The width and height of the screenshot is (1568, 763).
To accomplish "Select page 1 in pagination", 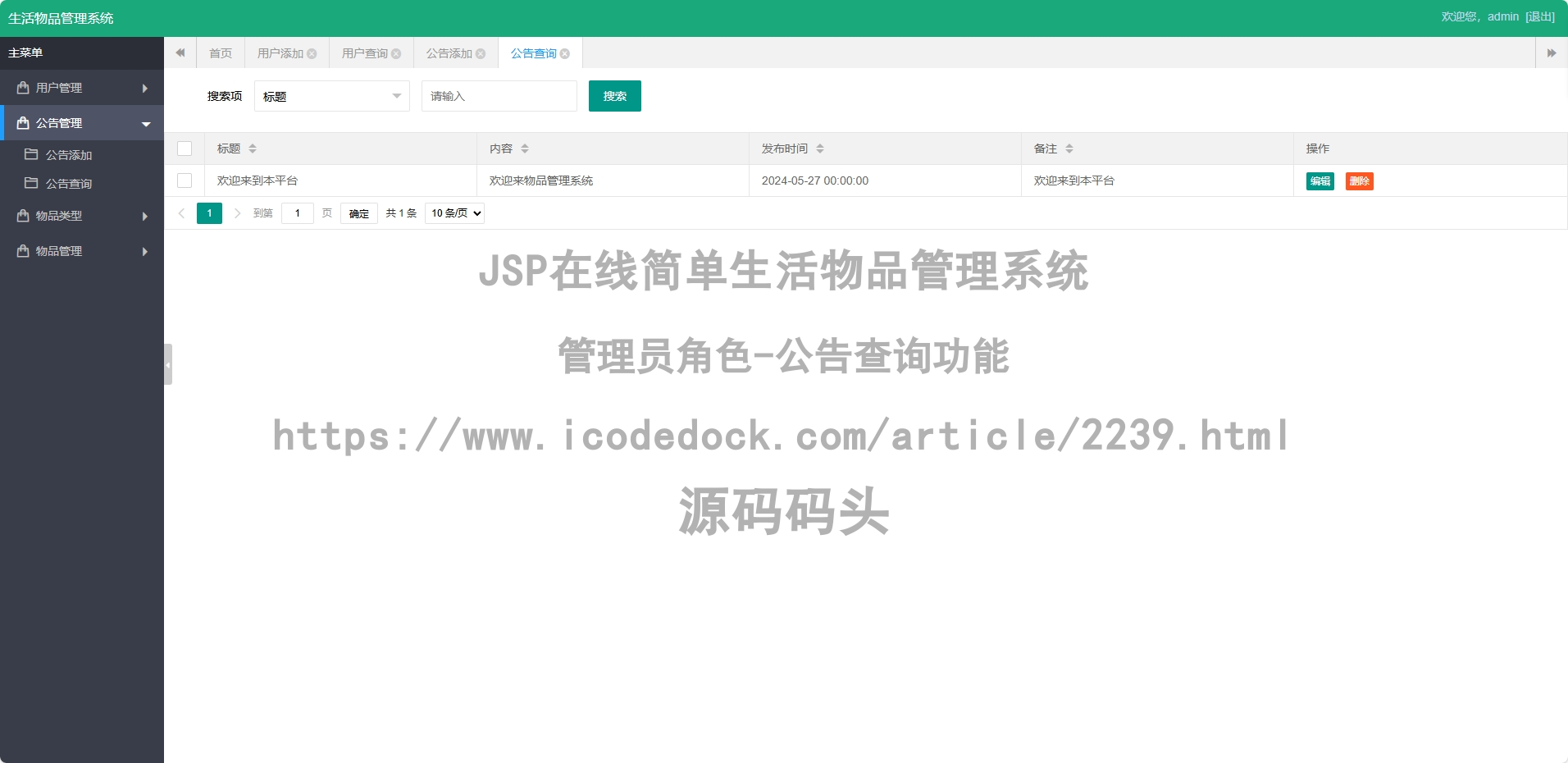I will 210,213.
